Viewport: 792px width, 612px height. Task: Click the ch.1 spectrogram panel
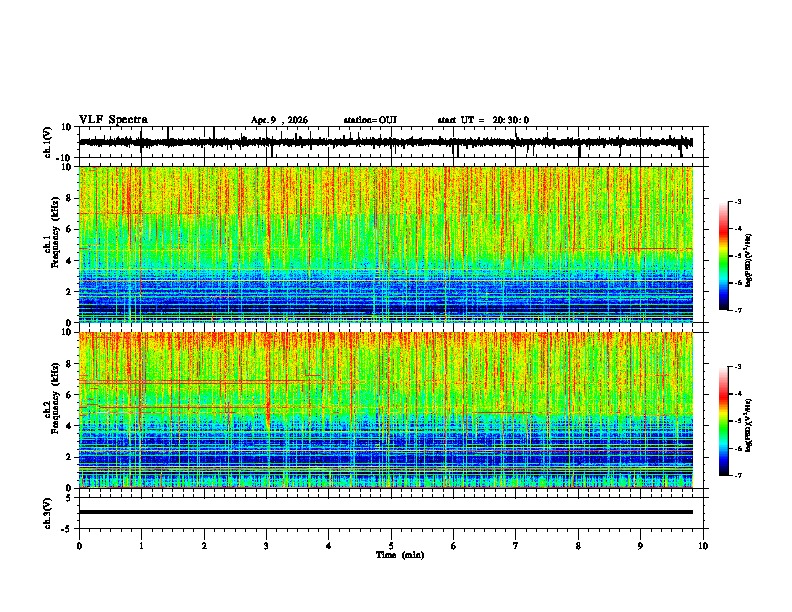click(x=386, y=244)
